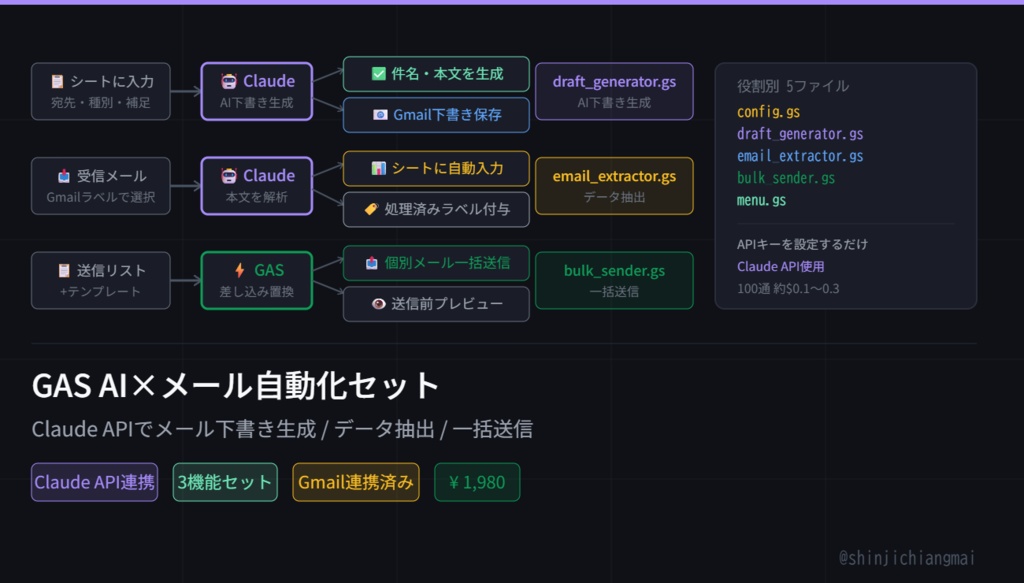Click the inbox icon beside 受信メール
This screenshot has width=1024, height=583.
pyautogui.click(x=64, y=176)
